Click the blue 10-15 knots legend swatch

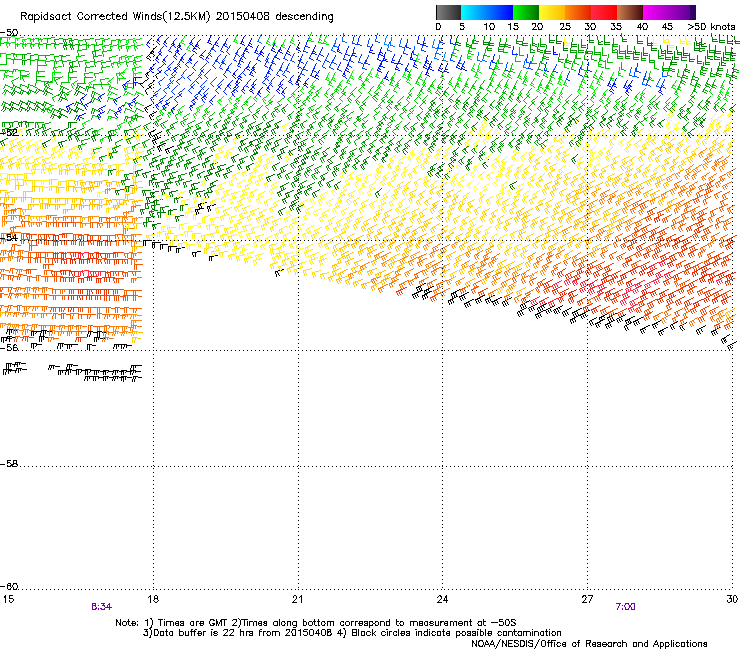500,12
